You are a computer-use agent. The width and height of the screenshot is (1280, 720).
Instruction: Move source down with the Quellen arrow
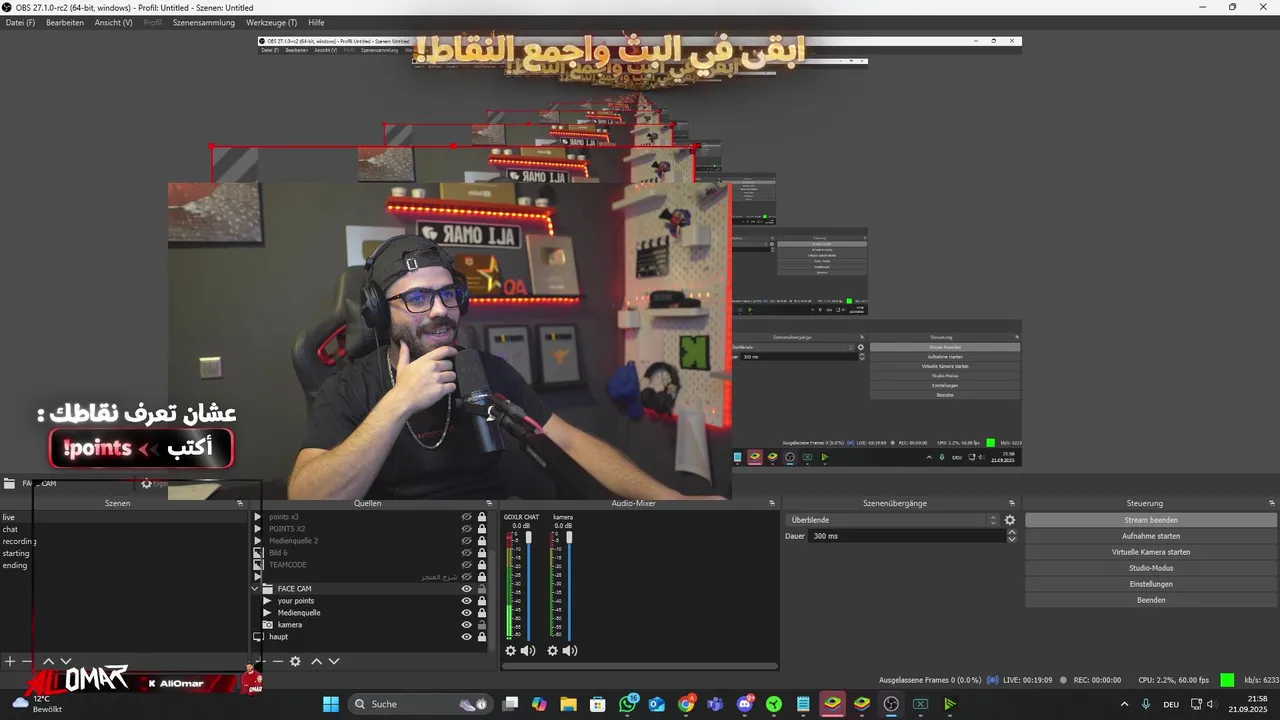click(x=334, y=661)
